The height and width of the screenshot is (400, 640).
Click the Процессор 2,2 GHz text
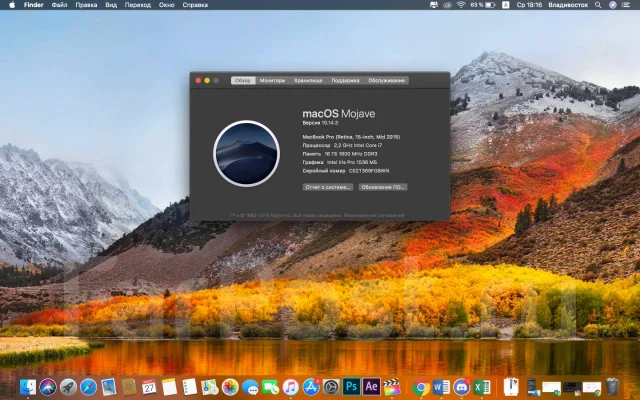point(342,145)
